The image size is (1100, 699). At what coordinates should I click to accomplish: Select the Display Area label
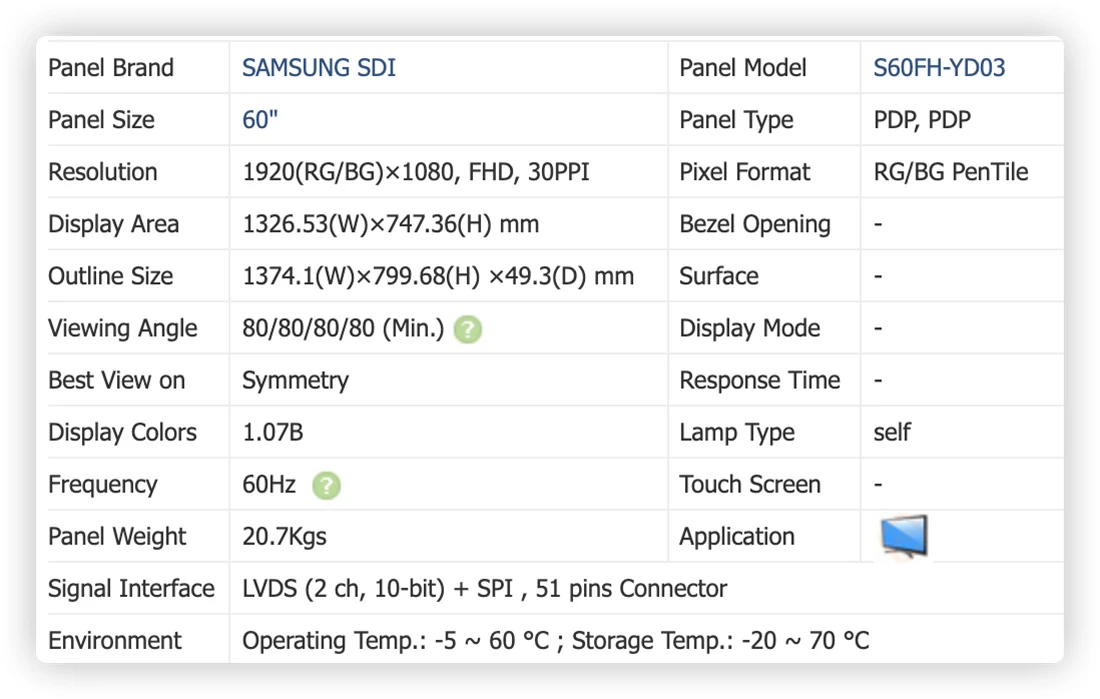coord(114,225)
